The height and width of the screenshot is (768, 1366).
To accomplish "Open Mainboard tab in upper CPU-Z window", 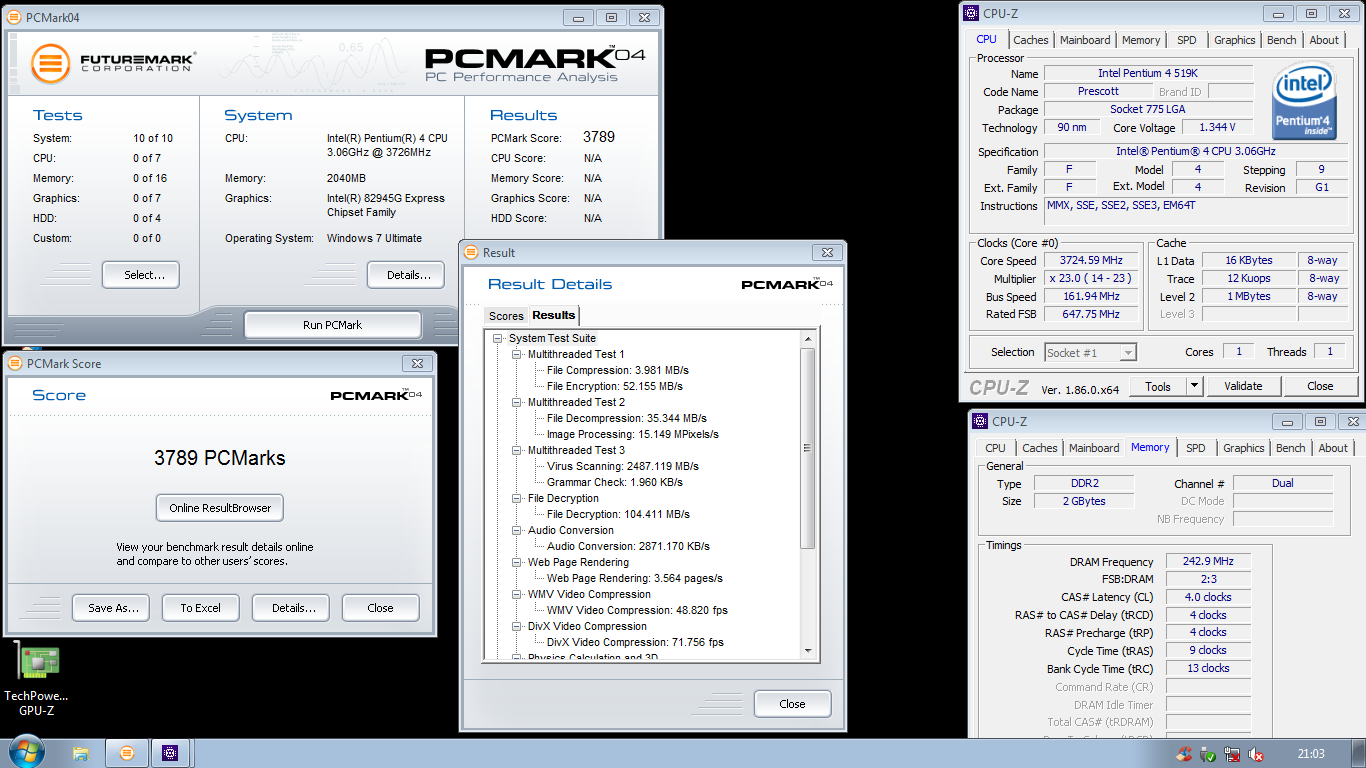I will pyautogui.click(x=1085, y=40).
